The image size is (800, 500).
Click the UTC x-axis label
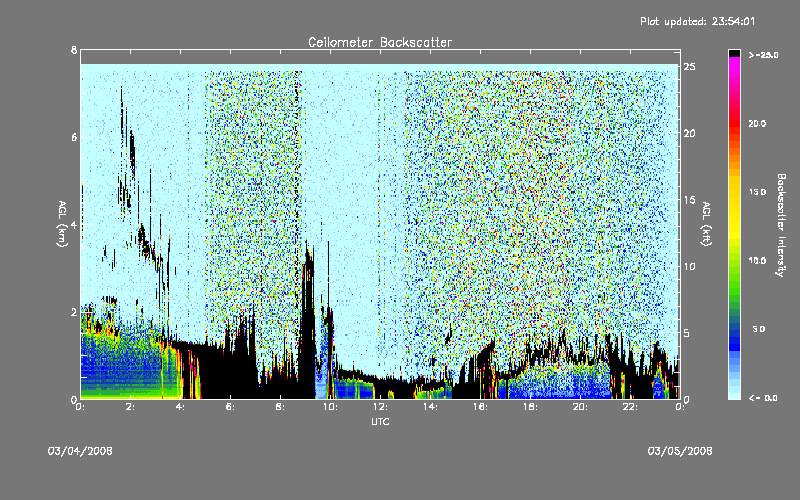(380, 421)
